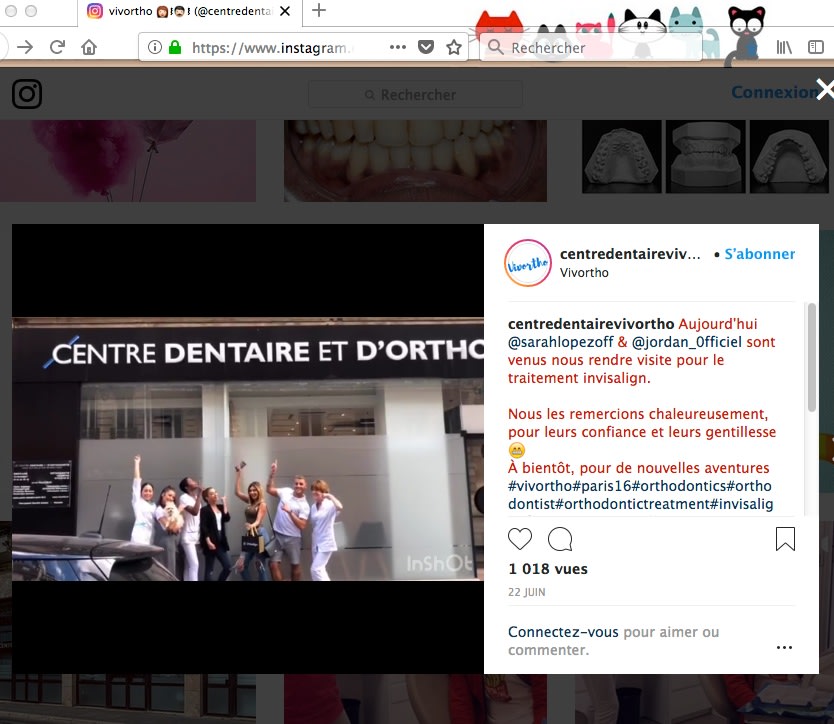Like the post with the heart icon
The width and height of the screenshot is (834, 724).
tap(520, 540)
